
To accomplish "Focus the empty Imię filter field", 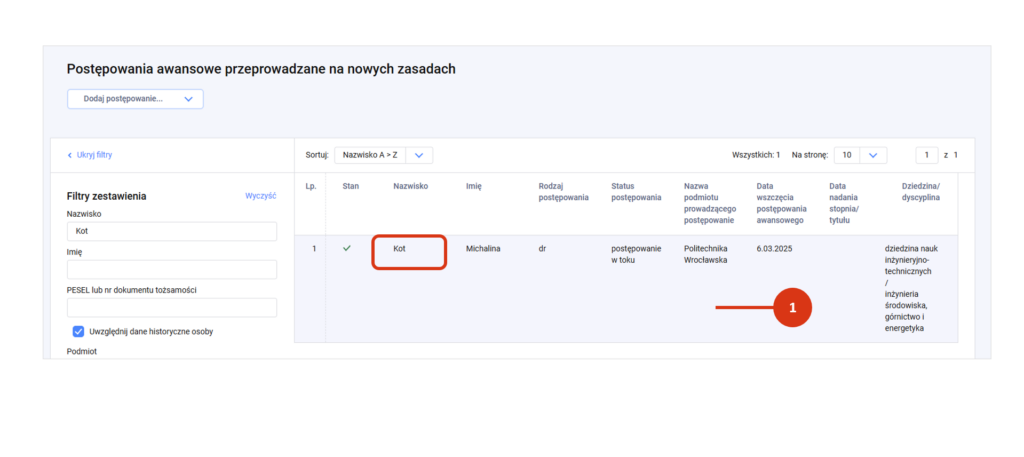I will point(171,270).
